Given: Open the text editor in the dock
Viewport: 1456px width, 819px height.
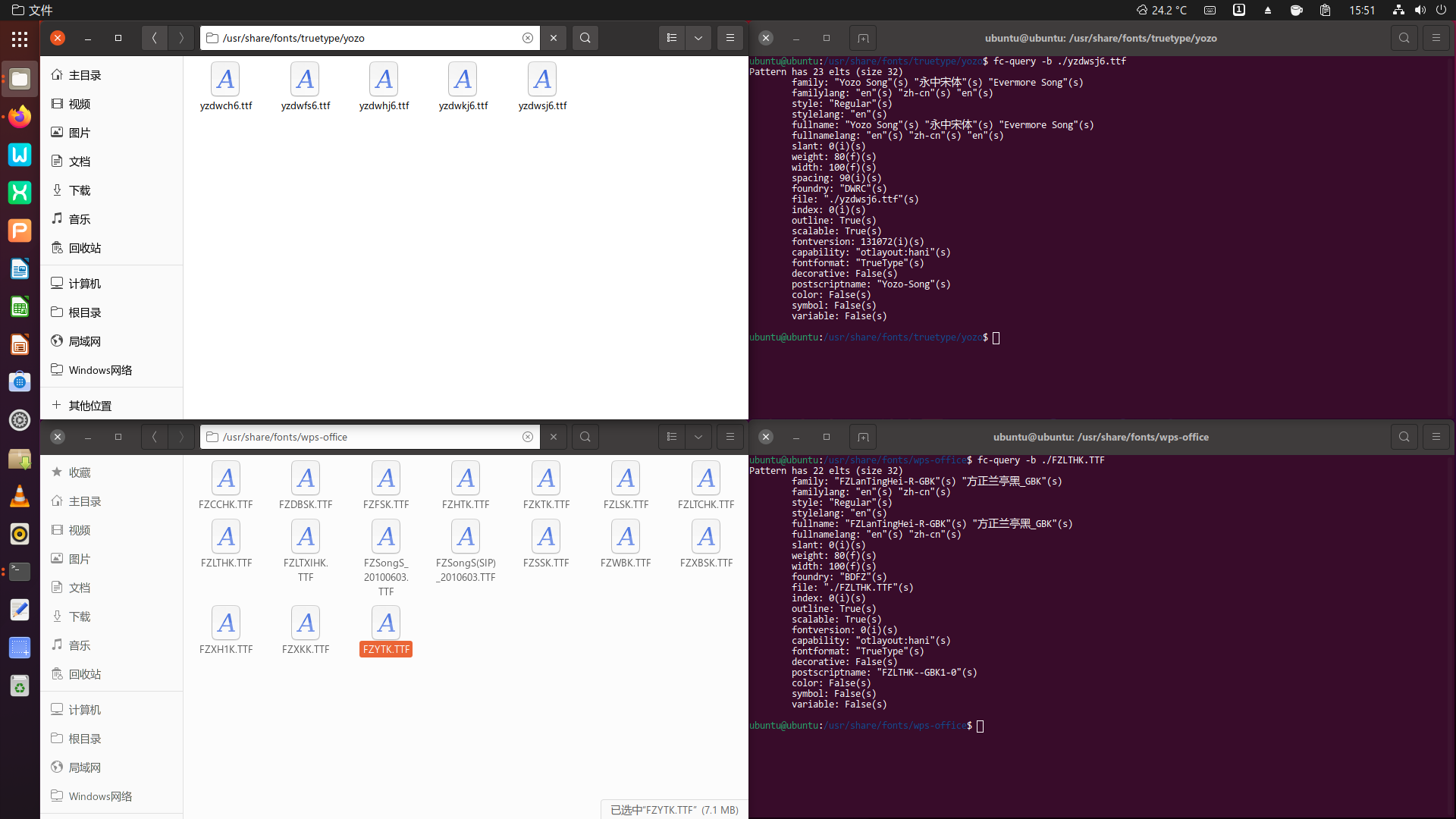Looking at the screenshot, I should coord(20,610).
